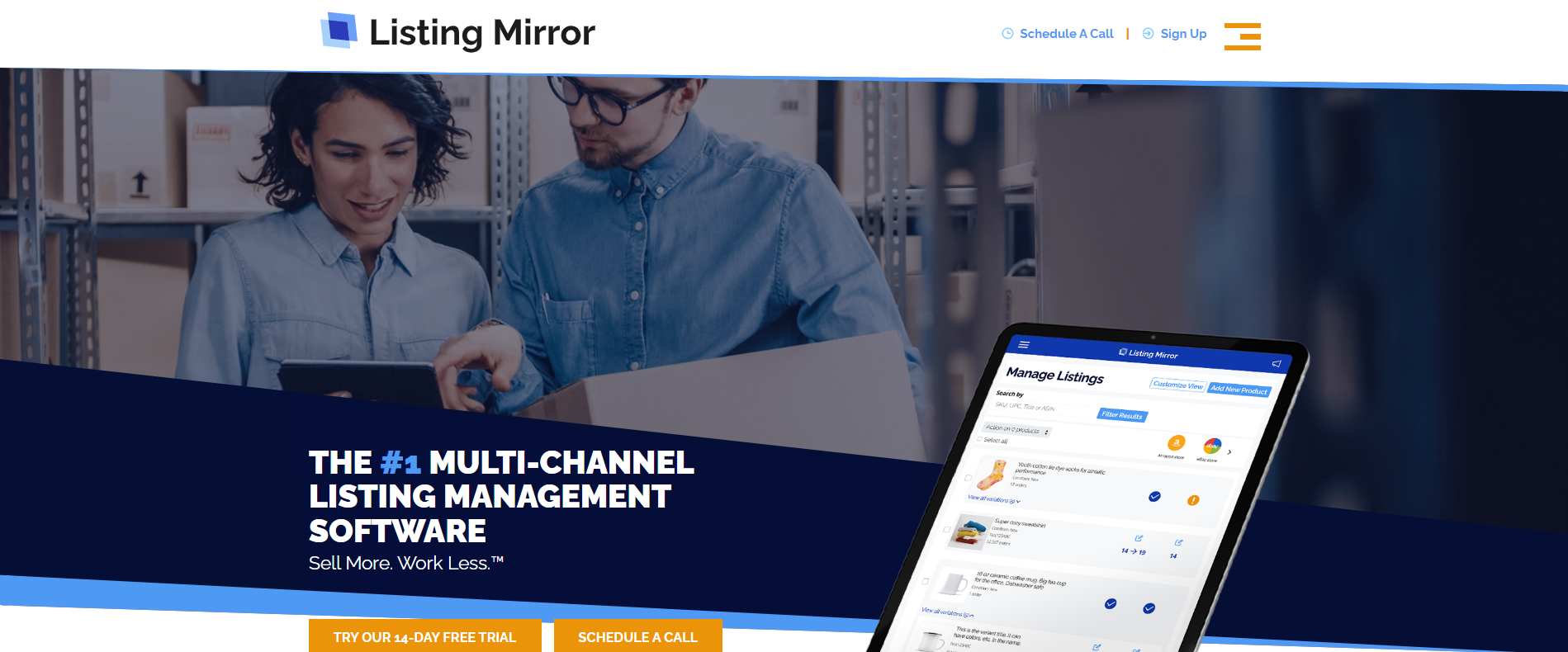The width and height of the screenshot is (1568, 652).
Task: Click Filter Results in the tablet mockup
Action: coord(1122,415)
